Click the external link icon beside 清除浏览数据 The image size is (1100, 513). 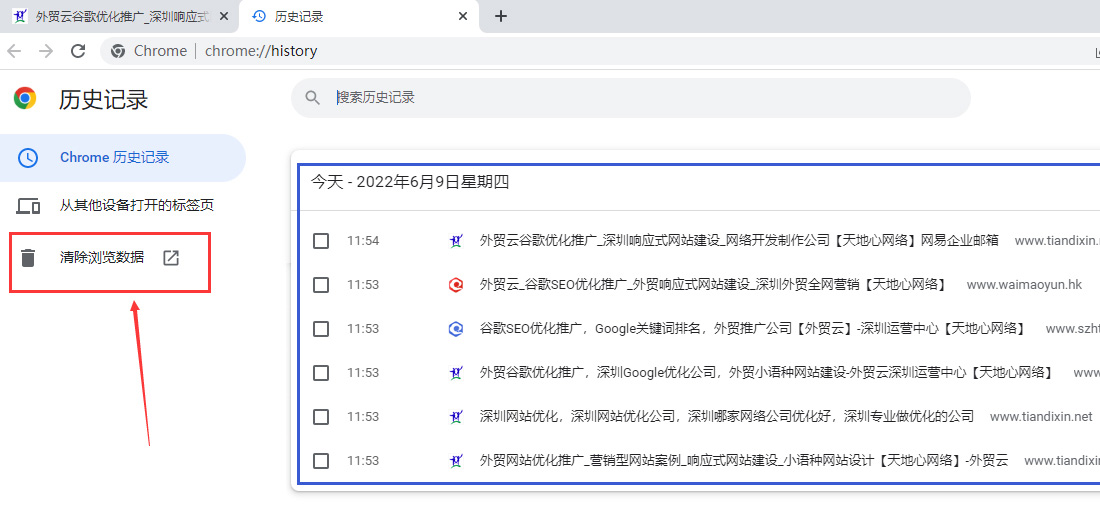pyautogui.click(x=171, y=258)
